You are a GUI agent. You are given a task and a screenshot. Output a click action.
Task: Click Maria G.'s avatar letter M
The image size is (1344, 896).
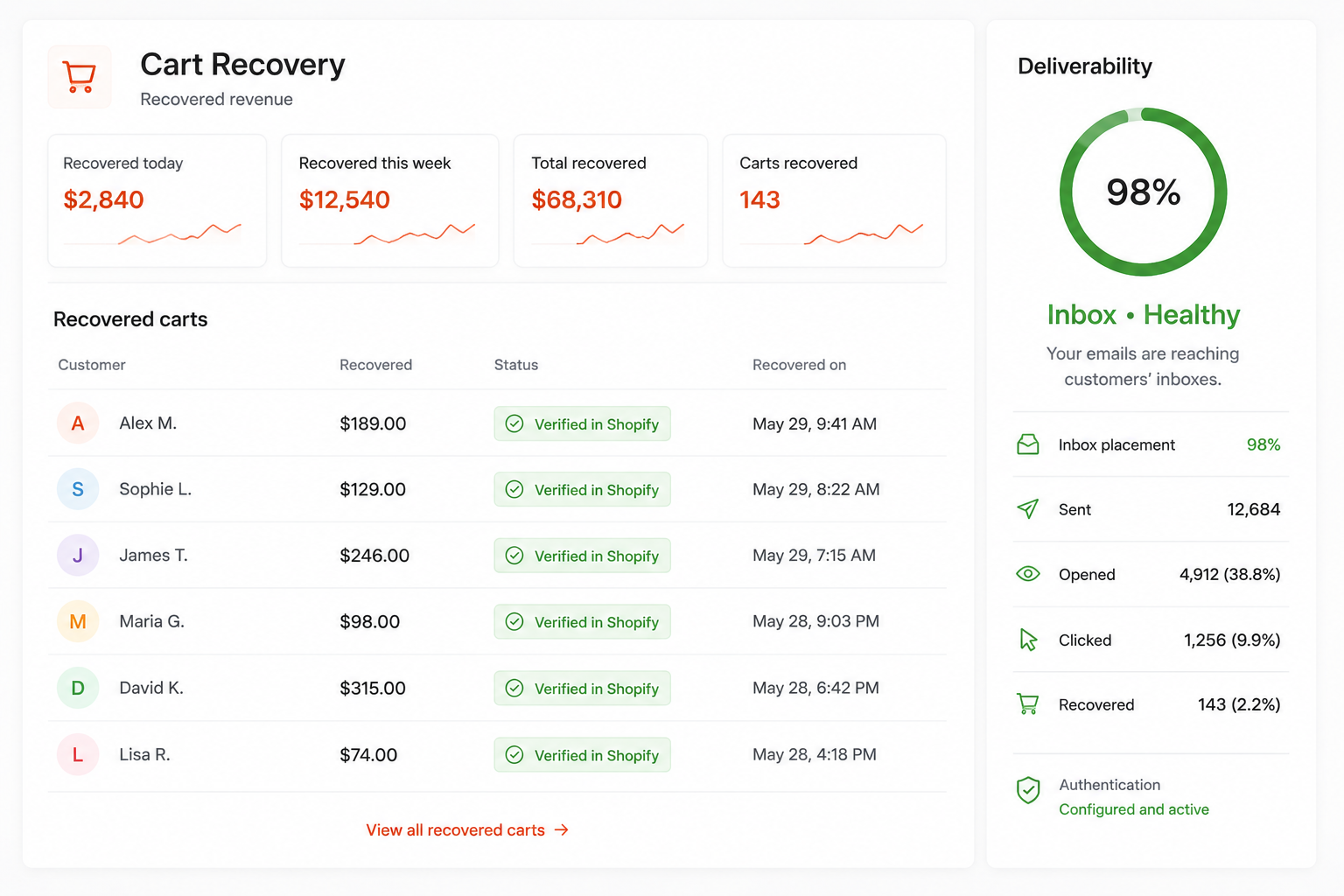pos(78,621)
